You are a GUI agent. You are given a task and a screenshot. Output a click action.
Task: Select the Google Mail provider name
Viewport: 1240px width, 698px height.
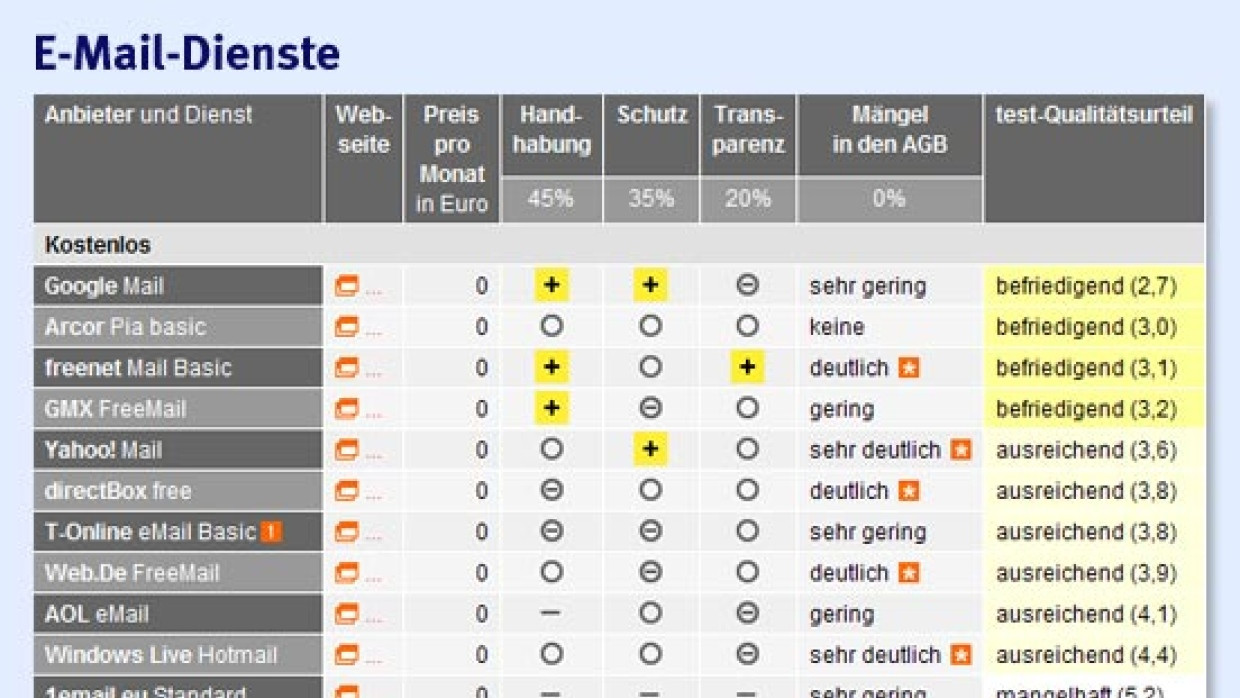pyautogui.click(x=104, y=286)
